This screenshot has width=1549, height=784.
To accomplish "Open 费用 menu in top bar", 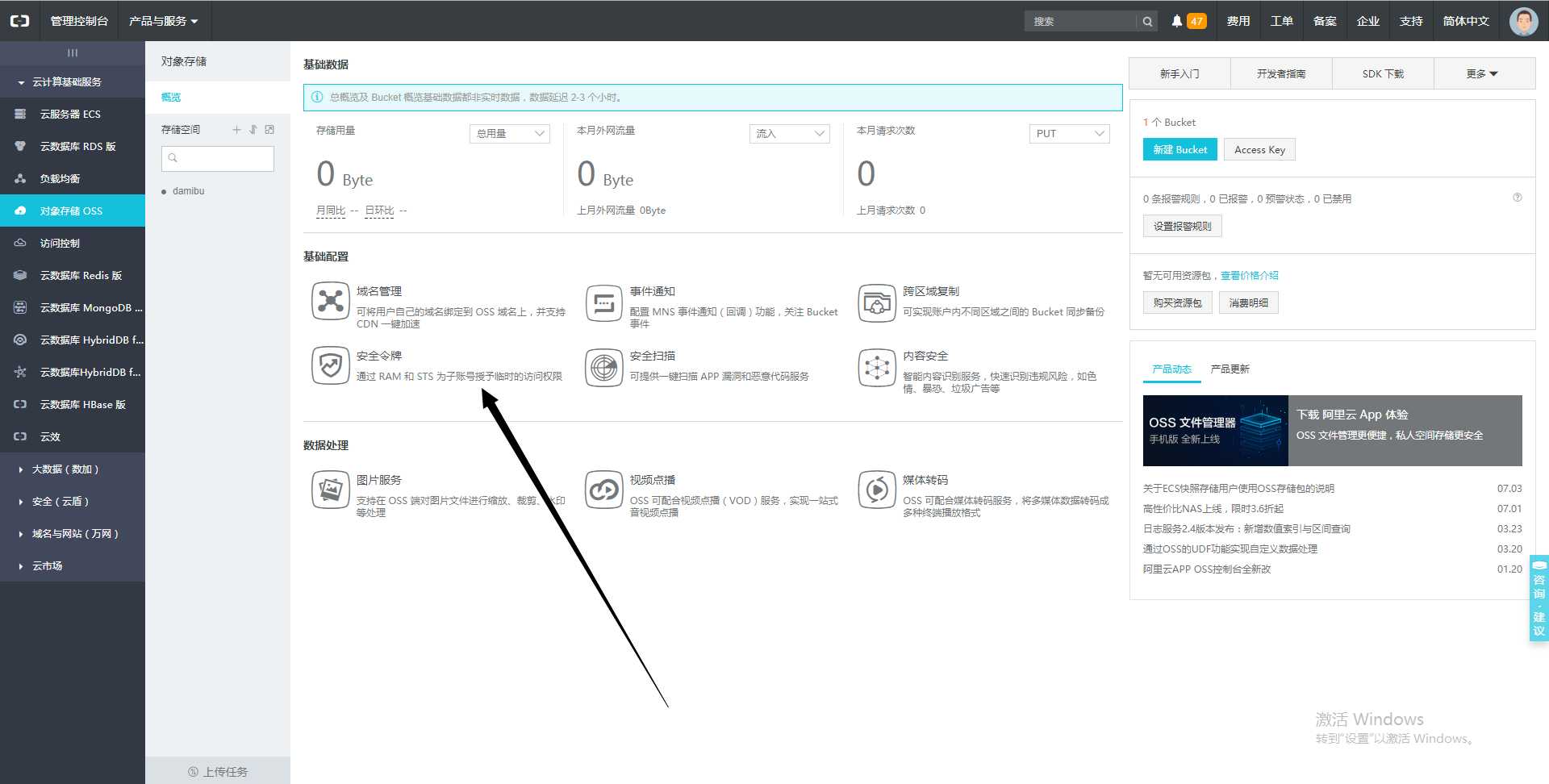I will coord(1238,21).
